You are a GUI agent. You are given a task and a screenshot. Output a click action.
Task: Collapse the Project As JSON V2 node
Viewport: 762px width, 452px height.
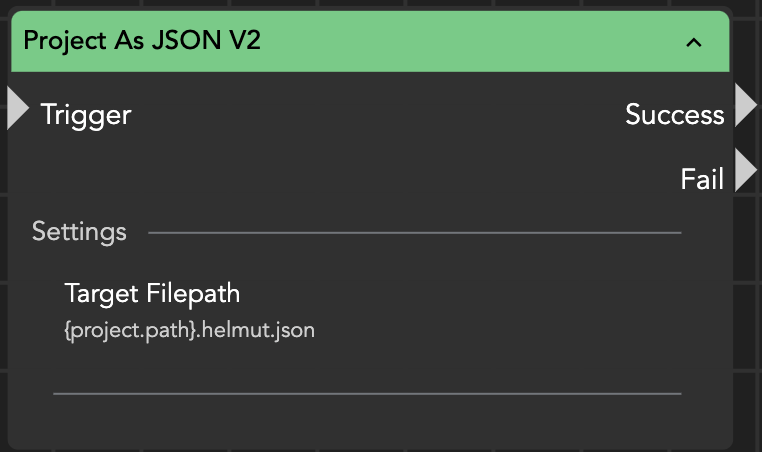693,42
